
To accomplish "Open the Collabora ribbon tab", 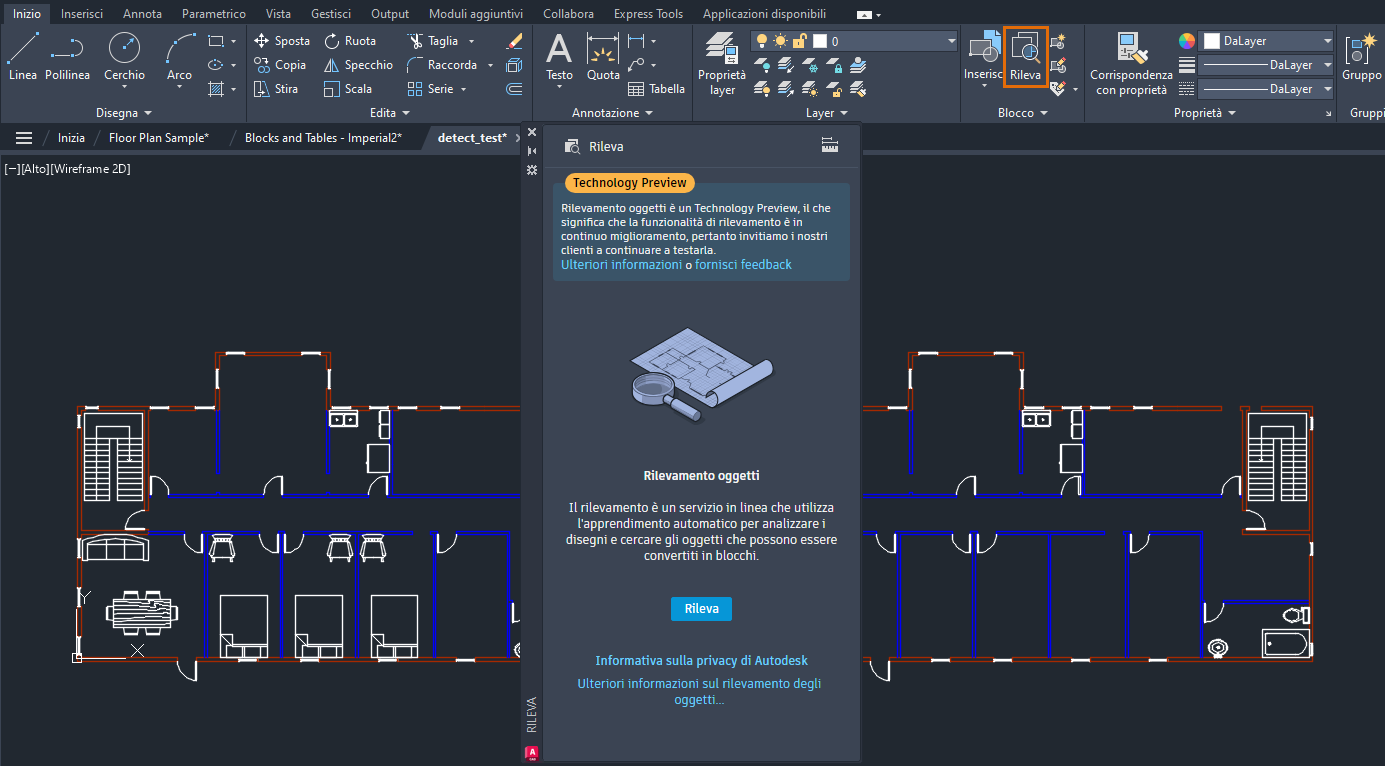I will click(x=568, y=14).
